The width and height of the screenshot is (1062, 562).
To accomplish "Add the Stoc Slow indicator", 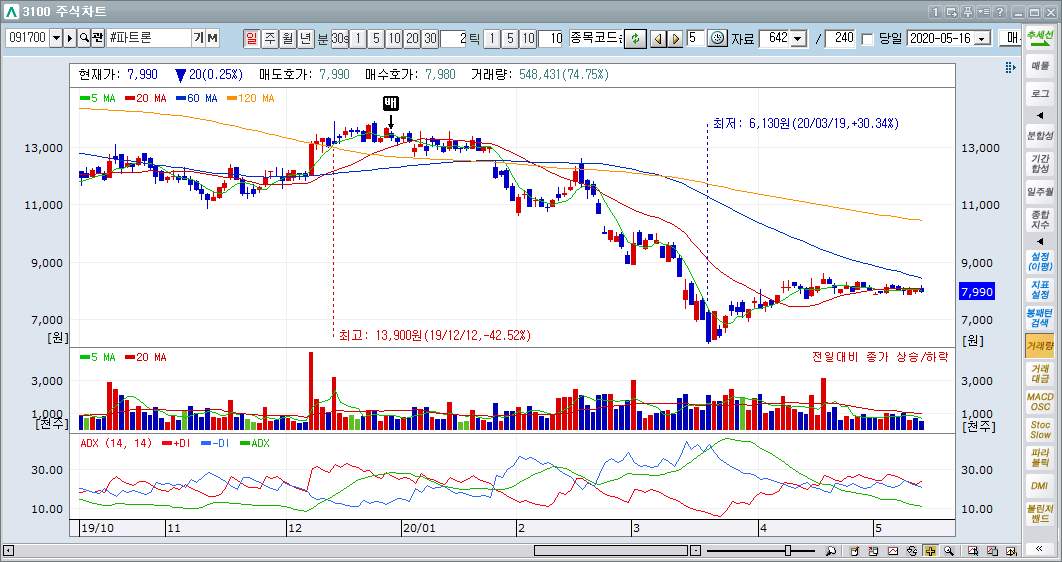I will [1040, 429].
